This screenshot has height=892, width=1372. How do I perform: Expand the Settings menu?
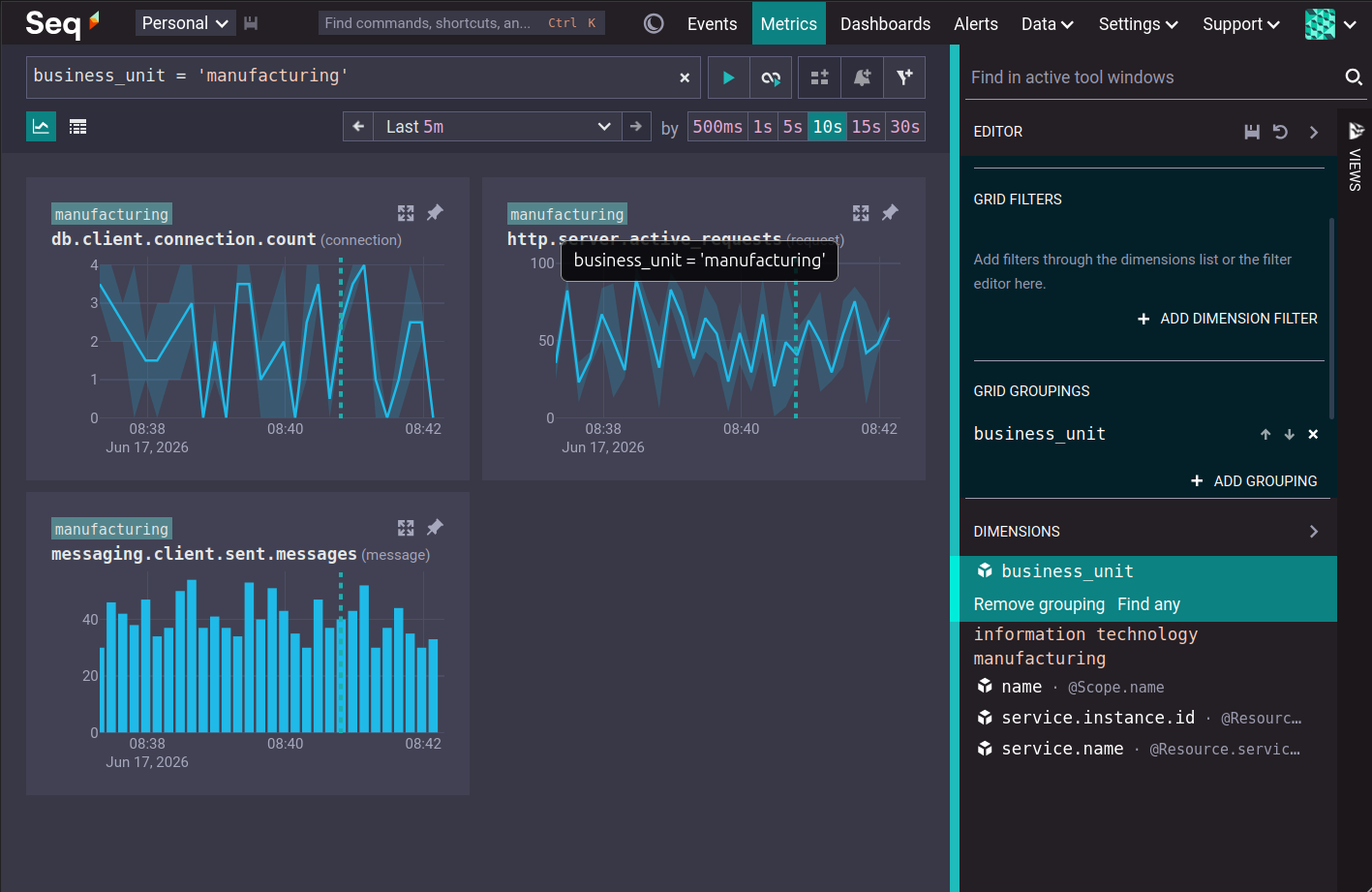tap(1138, 23)
